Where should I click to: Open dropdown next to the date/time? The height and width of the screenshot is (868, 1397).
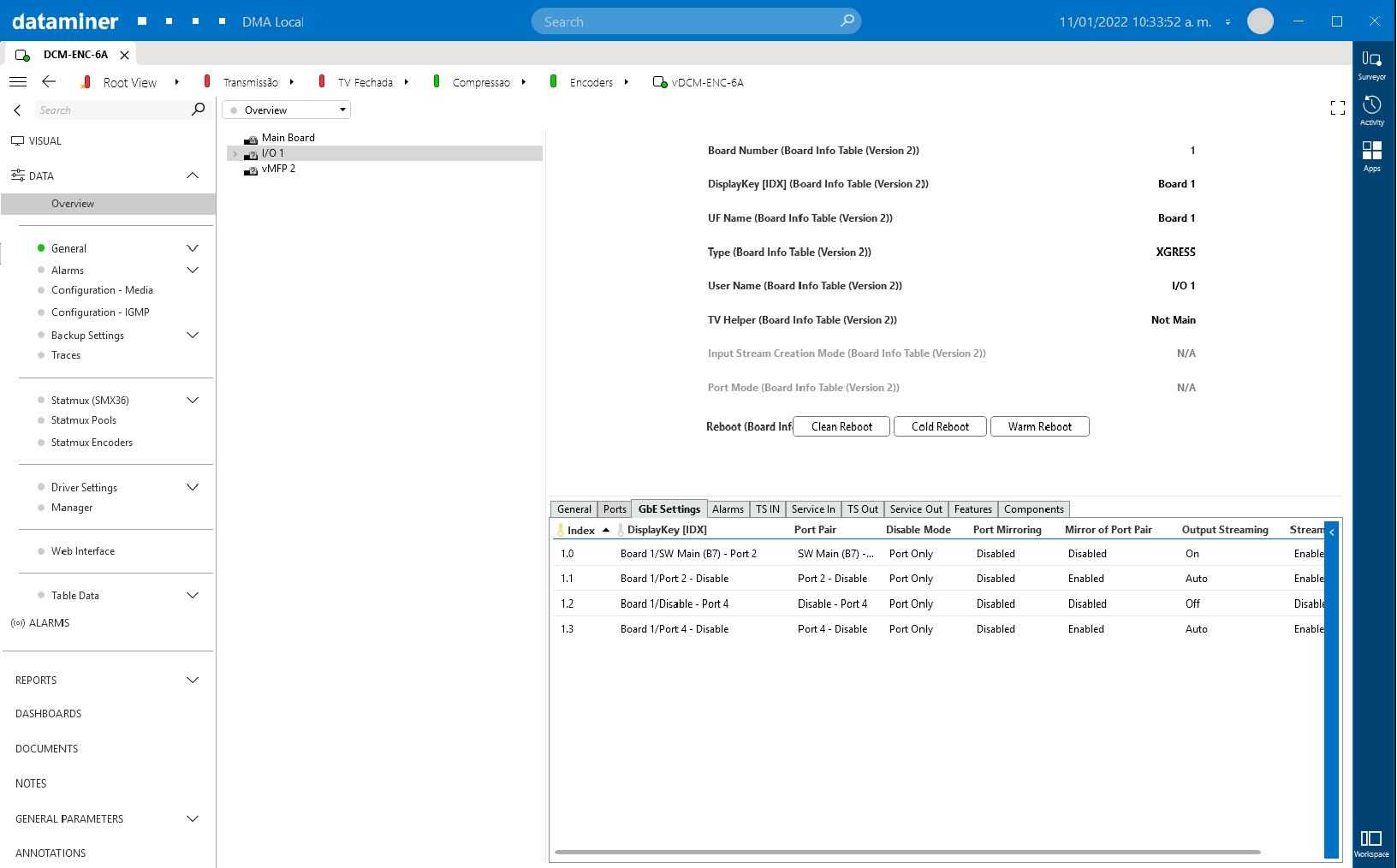coord(1228,22)
